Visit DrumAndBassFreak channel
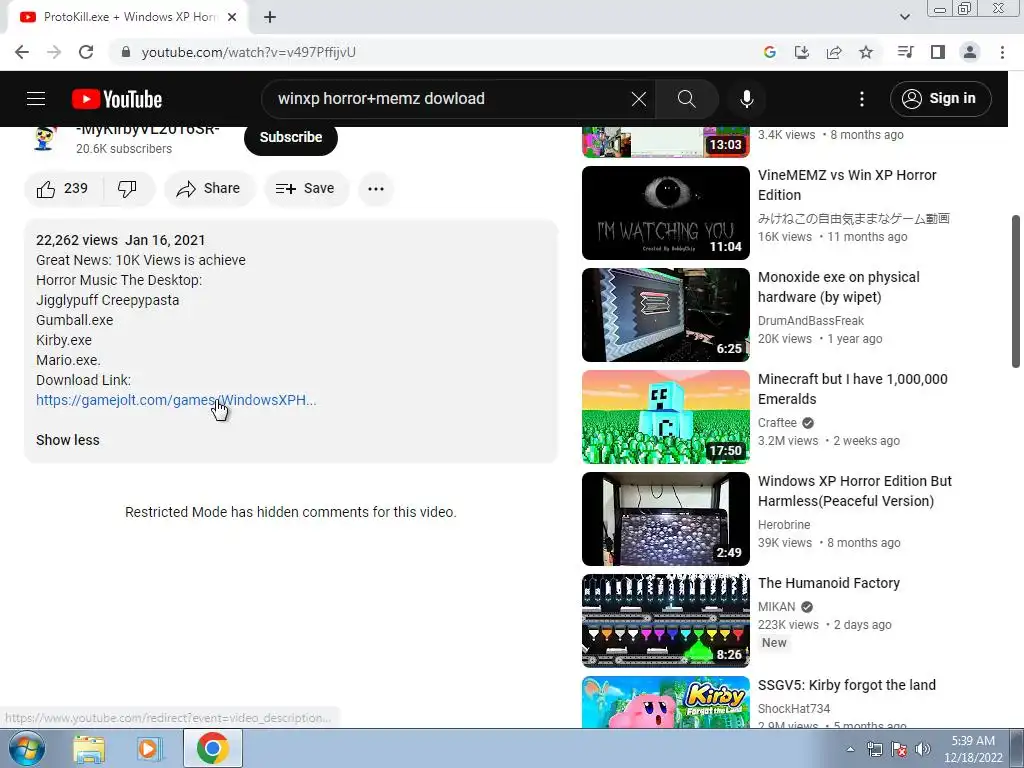Screen dimensions: 1024x768 (x=810, y=321)
